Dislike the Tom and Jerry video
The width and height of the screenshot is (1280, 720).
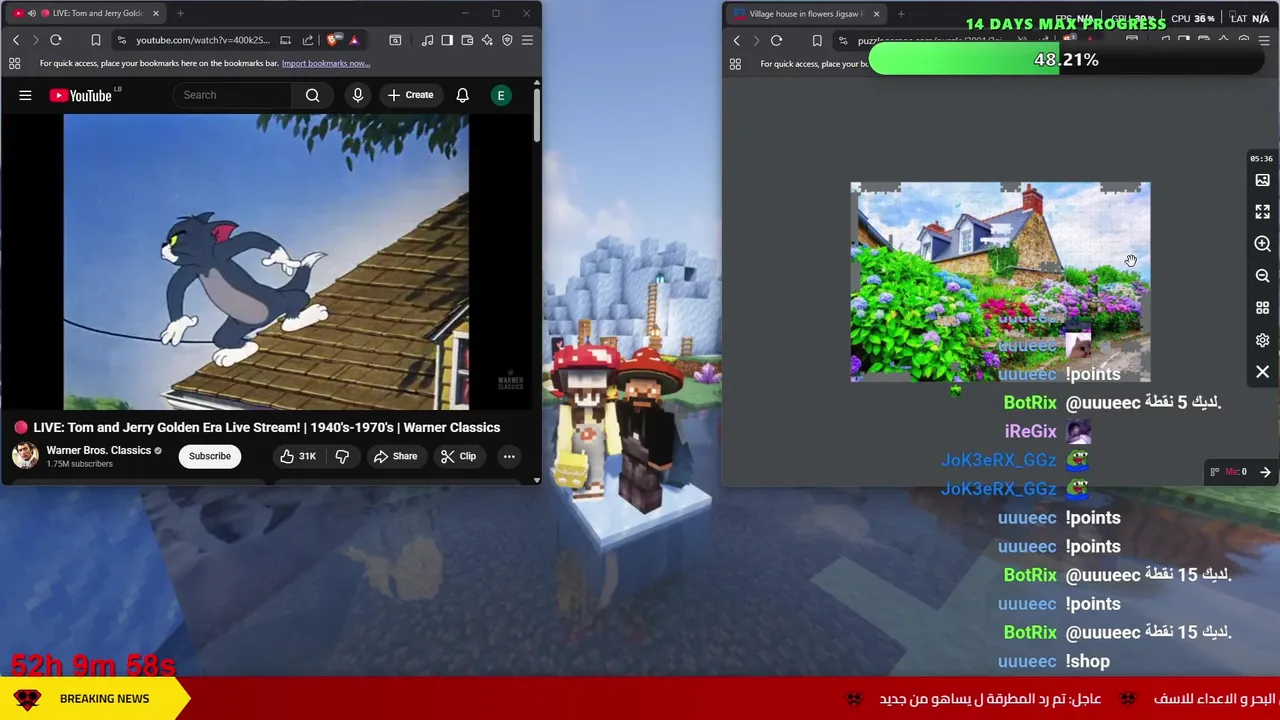(342, 456)
